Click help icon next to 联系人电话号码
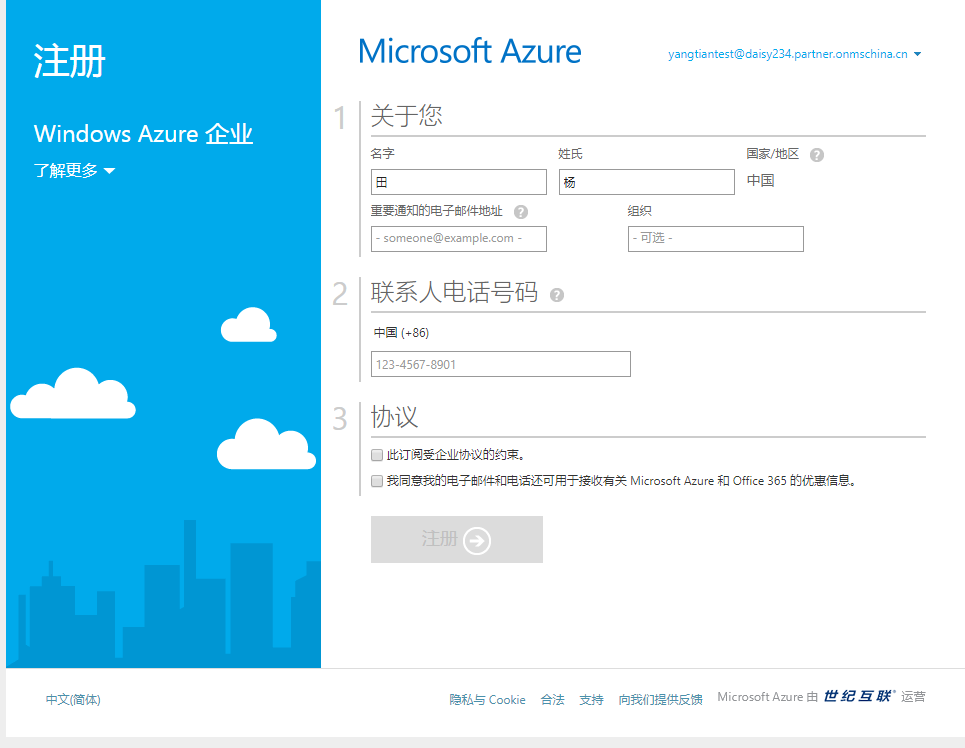This screenshot has width=965, height=748. 557,295
